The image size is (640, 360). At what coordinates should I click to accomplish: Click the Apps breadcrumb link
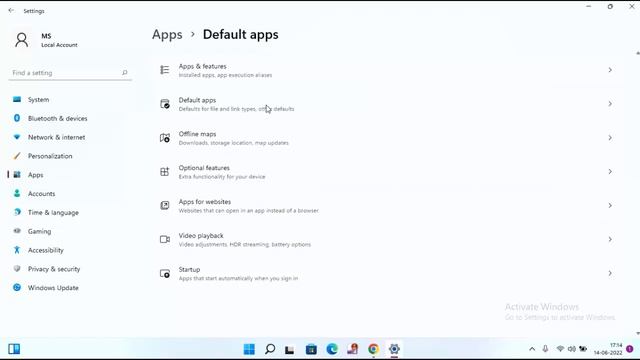(x=167, y=35)
